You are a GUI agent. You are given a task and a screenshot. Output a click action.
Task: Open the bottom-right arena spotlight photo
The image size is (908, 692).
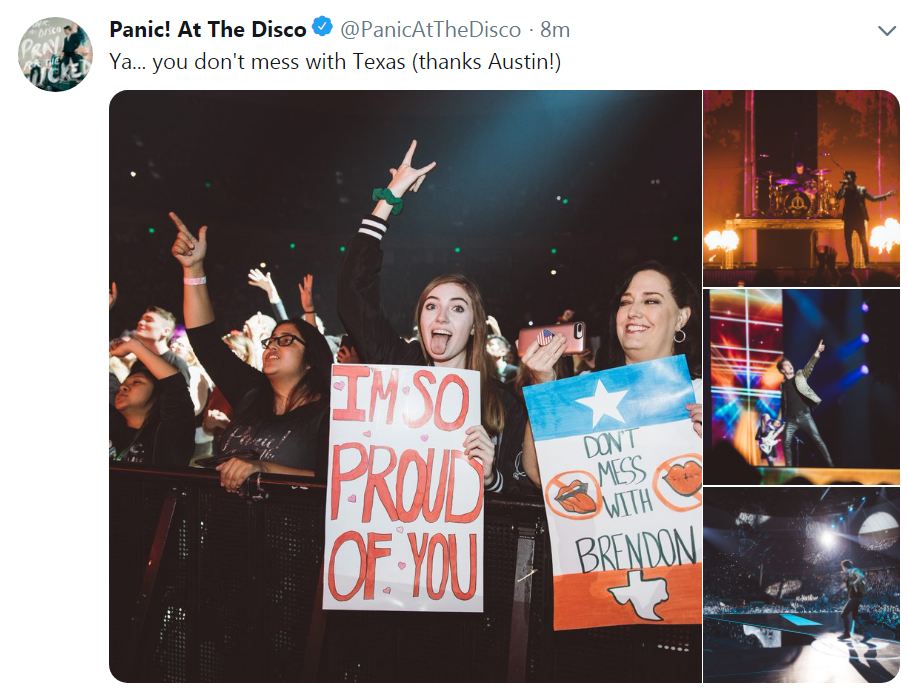[801, 585]
